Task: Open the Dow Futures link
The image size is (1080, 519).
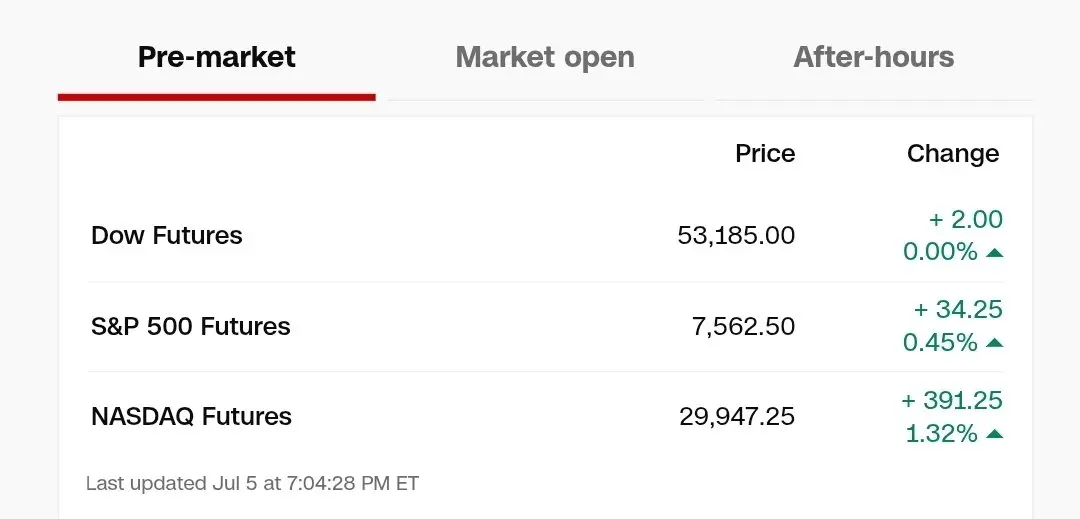Action: (167, 235)
